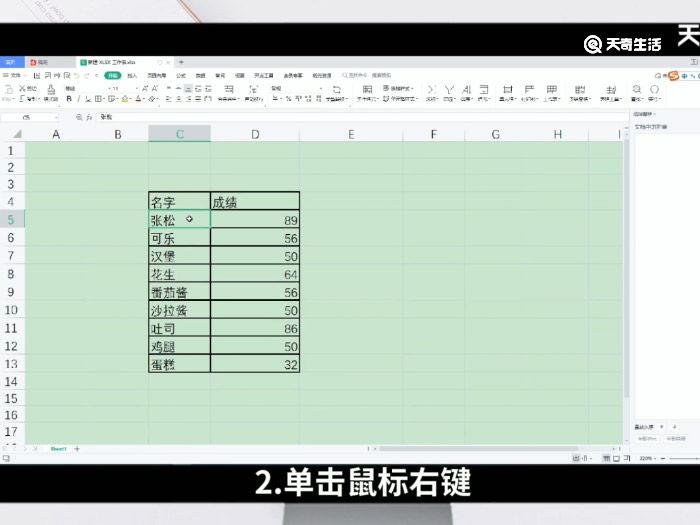Click the select-all corner of the grid
The image size is (700, 525).
point(17,134)
